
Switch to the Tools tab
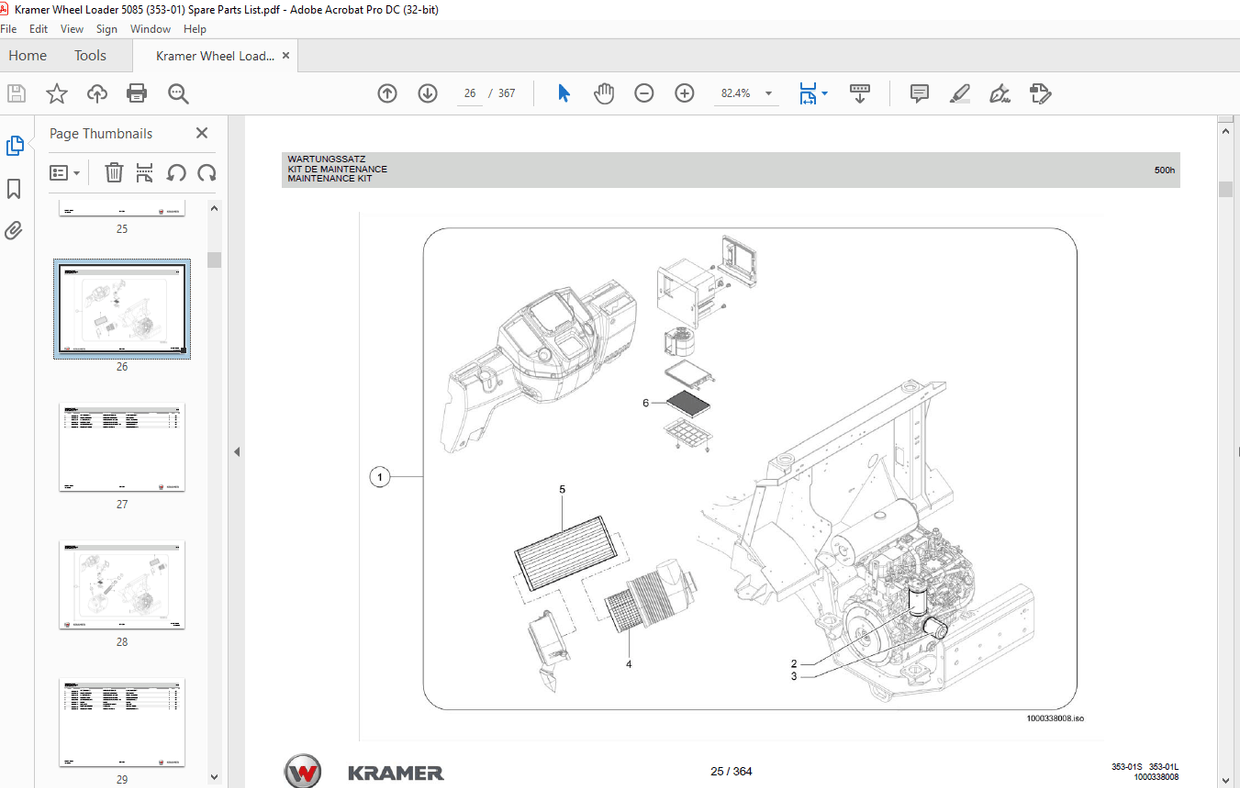point(90,55)
